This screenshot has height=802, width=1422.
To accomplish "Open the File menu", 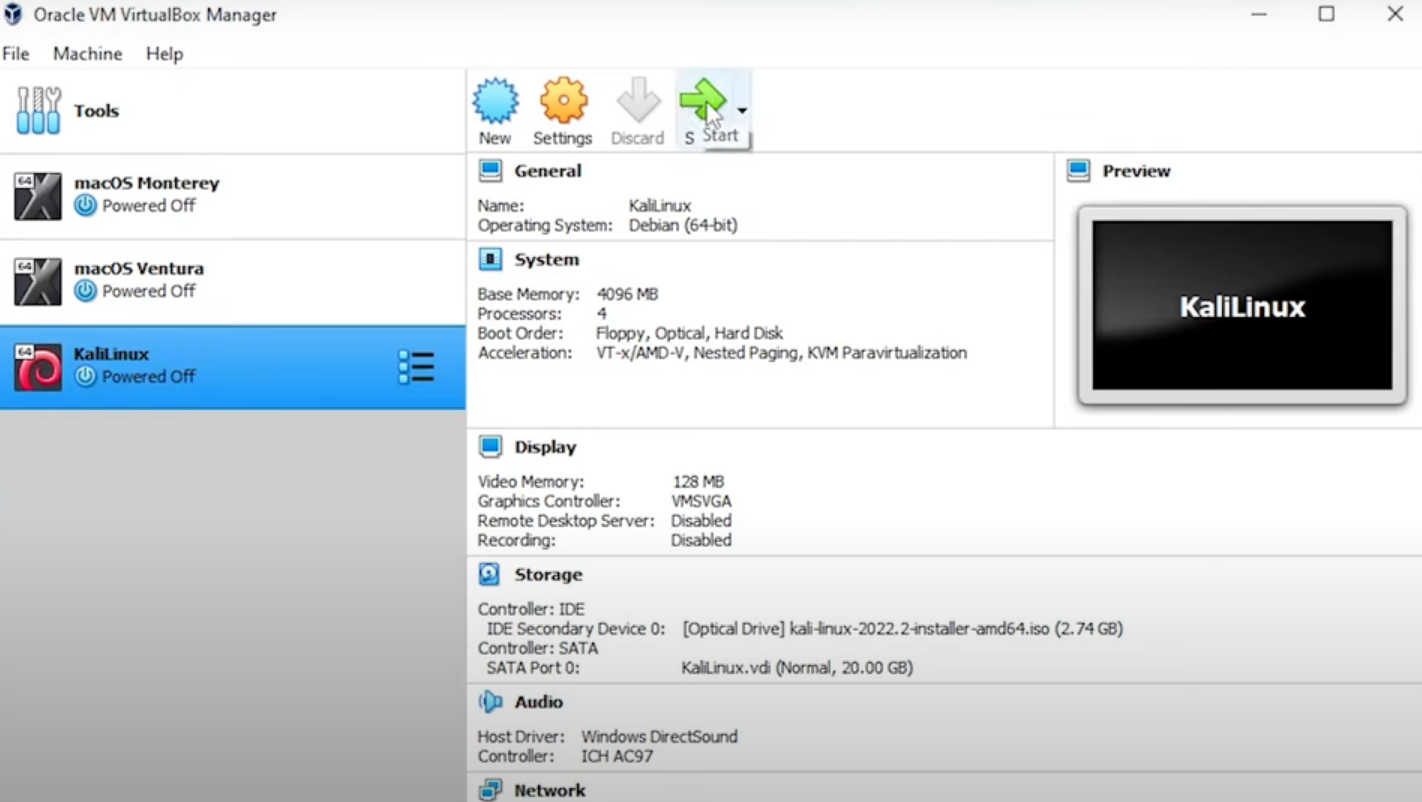I will point(16,54).
